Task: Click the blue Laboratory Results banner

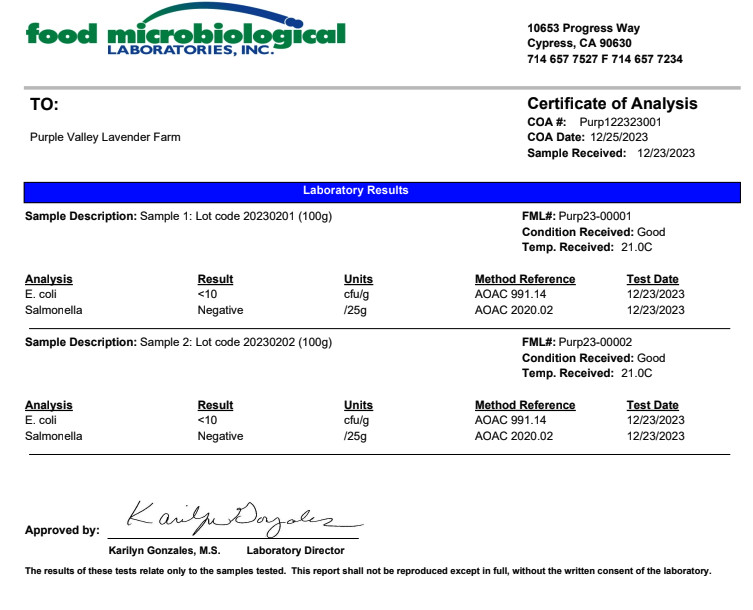Action: (x=382, y=192)
